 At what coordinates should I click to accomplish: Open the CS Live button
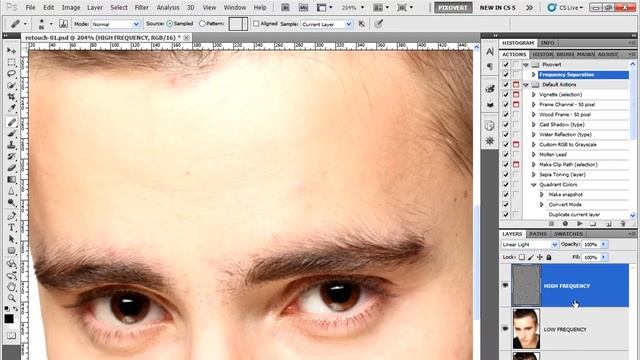click(x=565, y=7)
